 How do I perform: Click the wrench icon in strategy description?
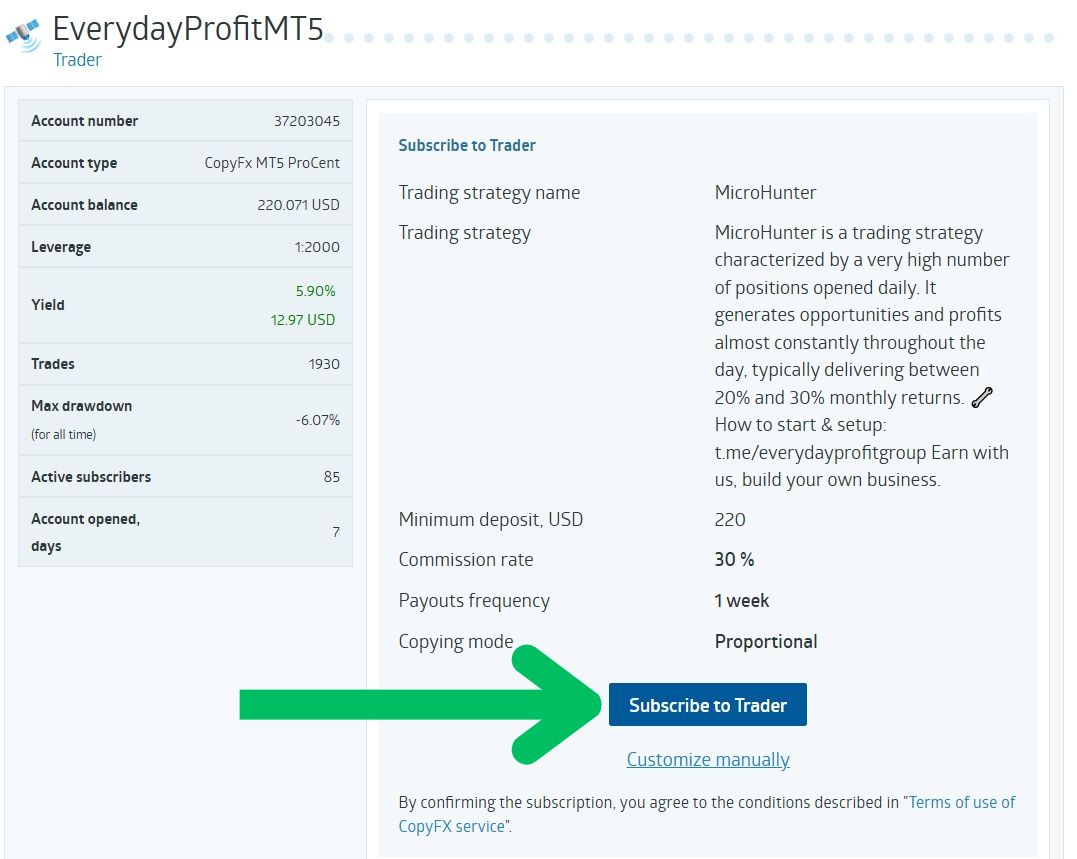pyautogui.click(x=982, y=398)
